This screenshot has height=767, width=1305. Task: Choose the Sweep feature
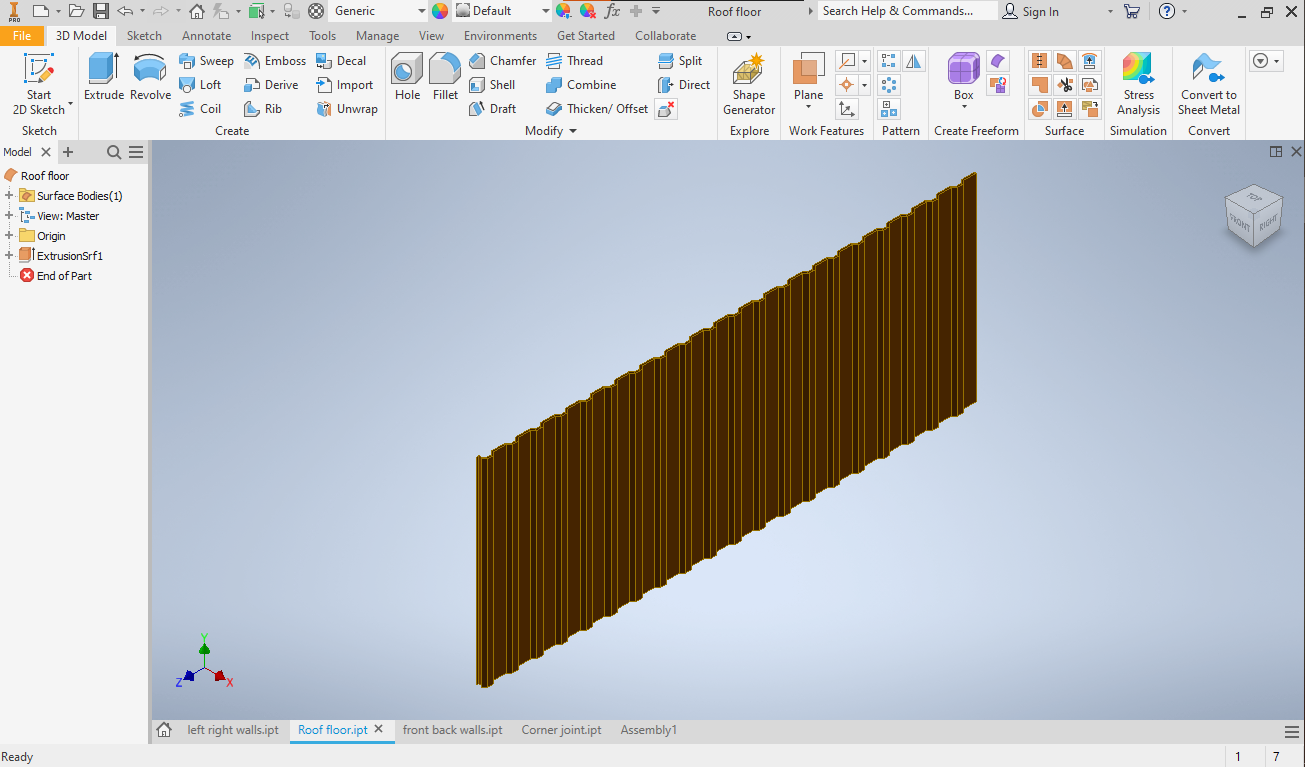tap(206, 61)
